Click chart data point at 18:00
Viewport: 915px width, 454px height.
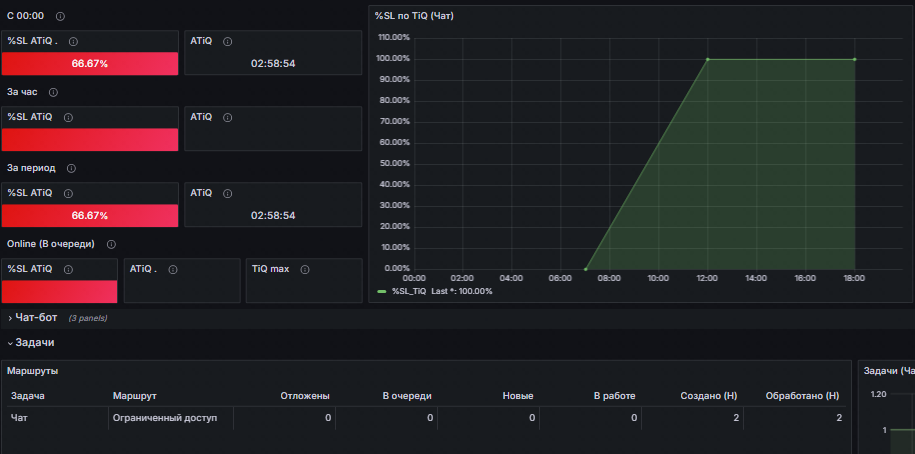tap(854, 59)
